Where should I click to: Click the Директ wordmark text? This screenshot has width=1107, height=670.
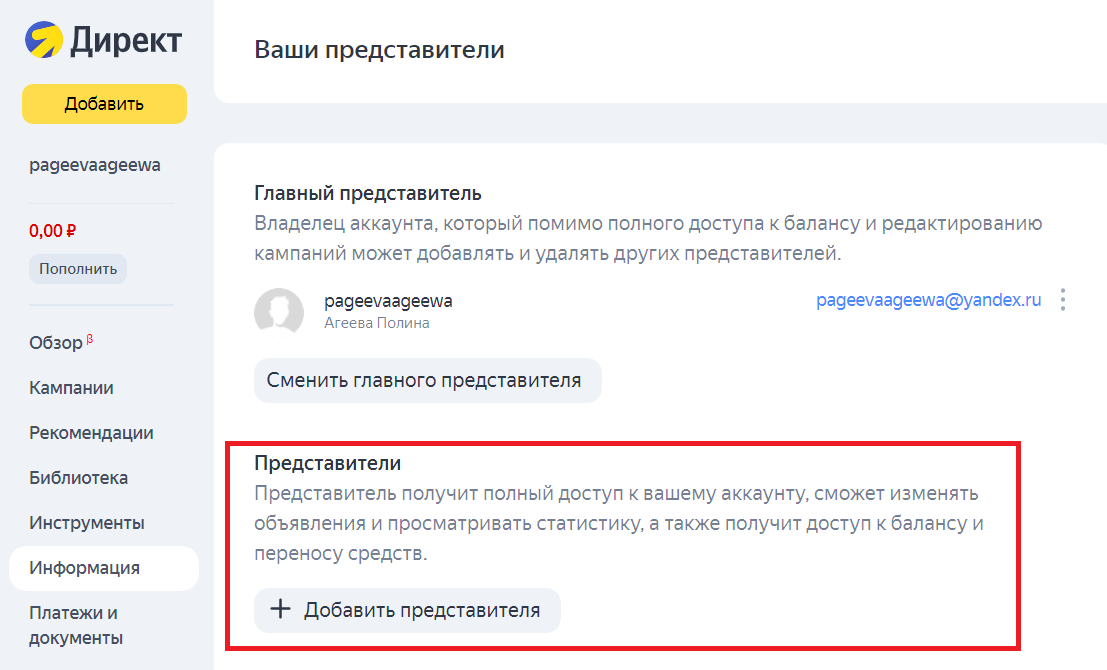(126, 41)
